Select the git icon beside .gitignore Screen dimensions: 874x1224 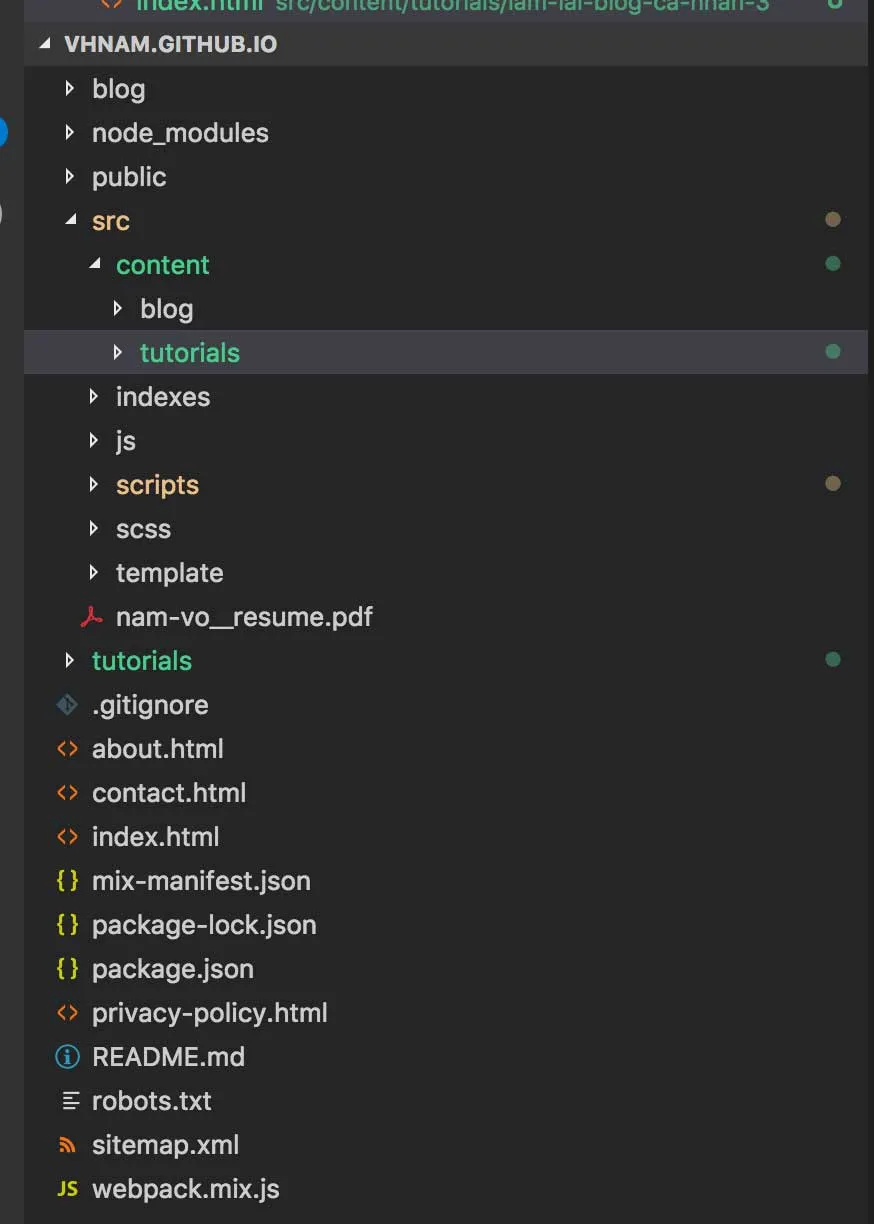[x=65, y=704]
